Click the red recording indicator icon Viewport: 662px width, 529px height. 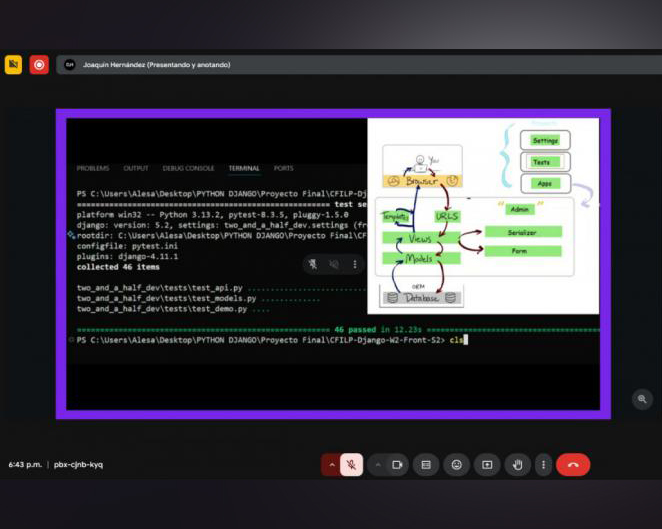(x=39, y=64)
